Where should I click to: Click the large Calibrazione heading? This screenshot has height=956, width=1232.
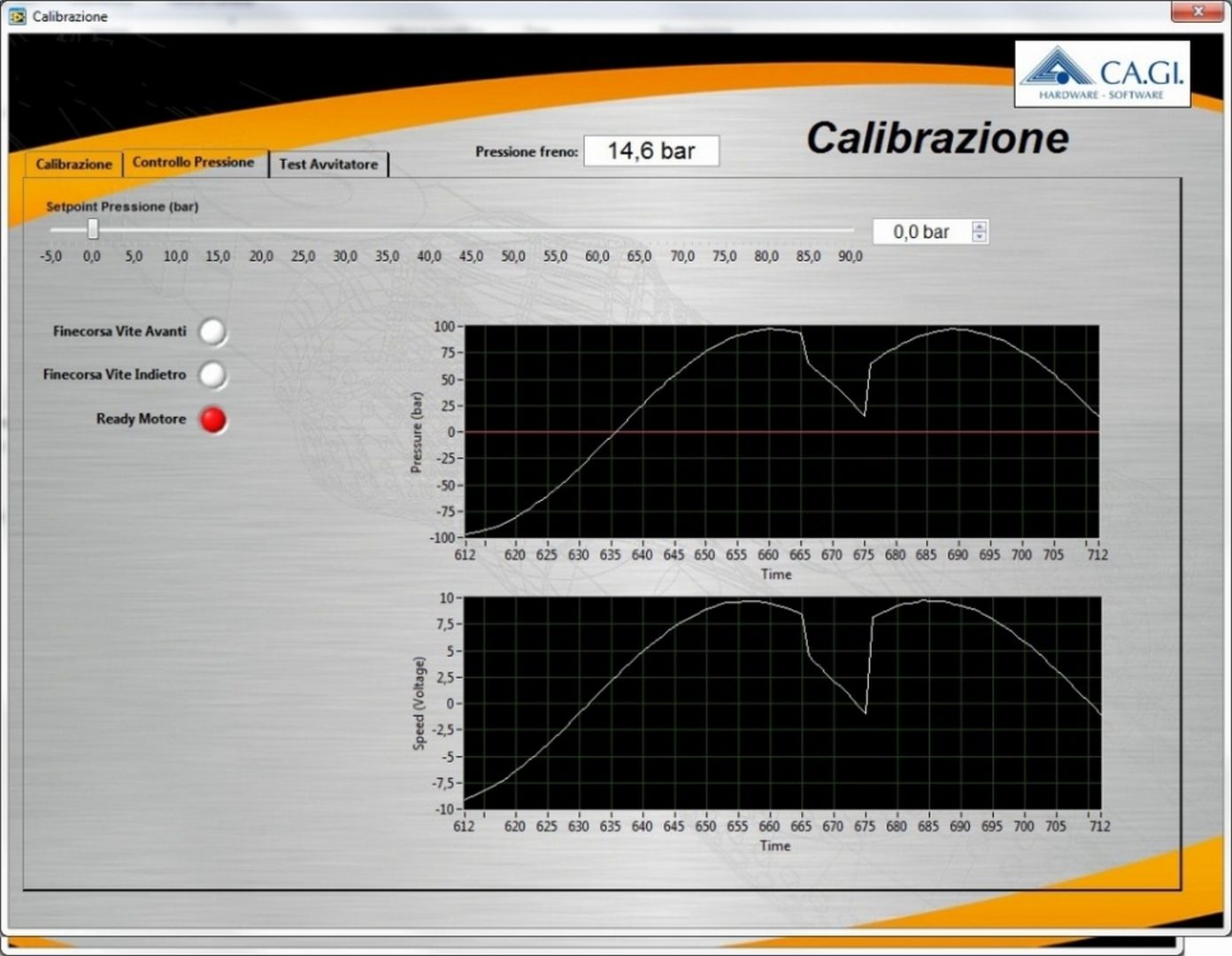(937, 138)
